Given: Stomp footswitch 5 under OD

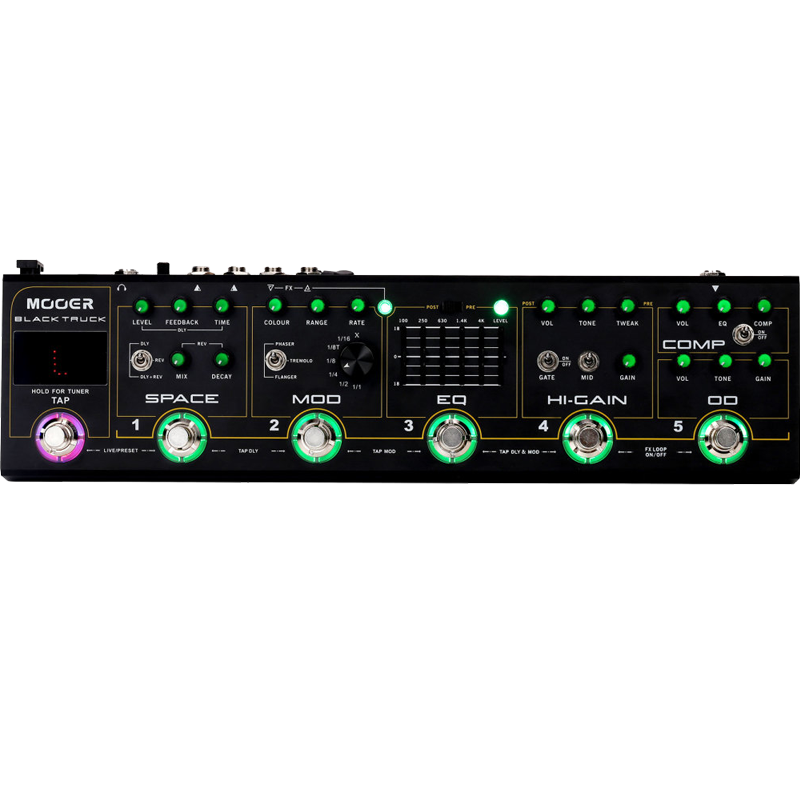Looking at the screenshot, I should (723, 438).
